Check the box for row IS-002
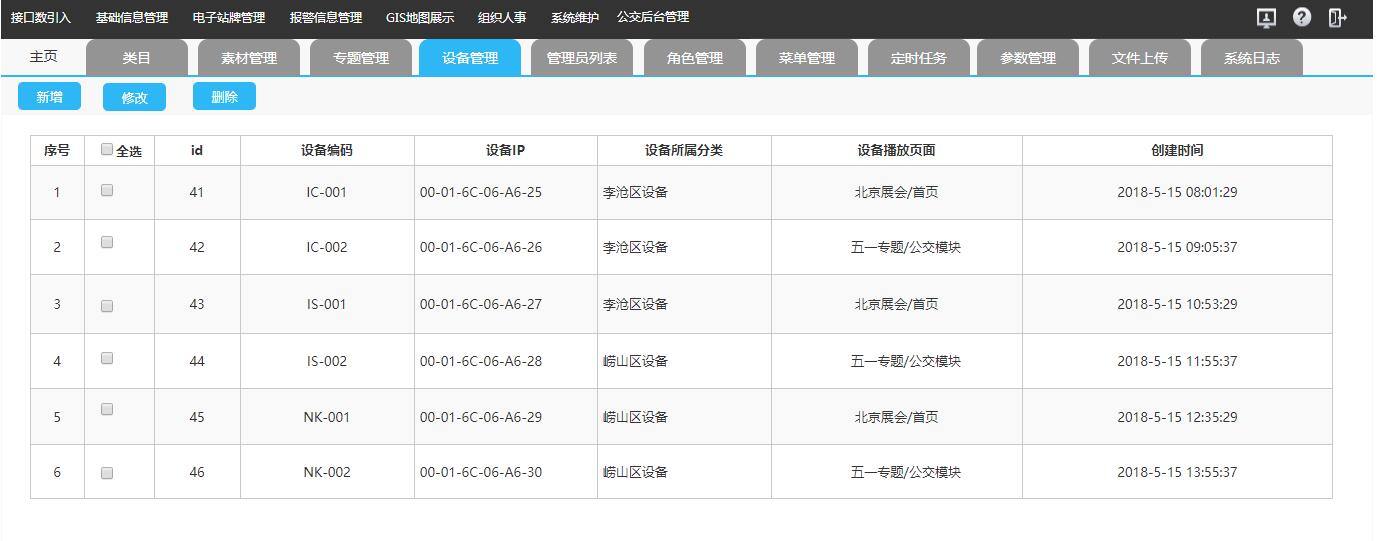 108,358
